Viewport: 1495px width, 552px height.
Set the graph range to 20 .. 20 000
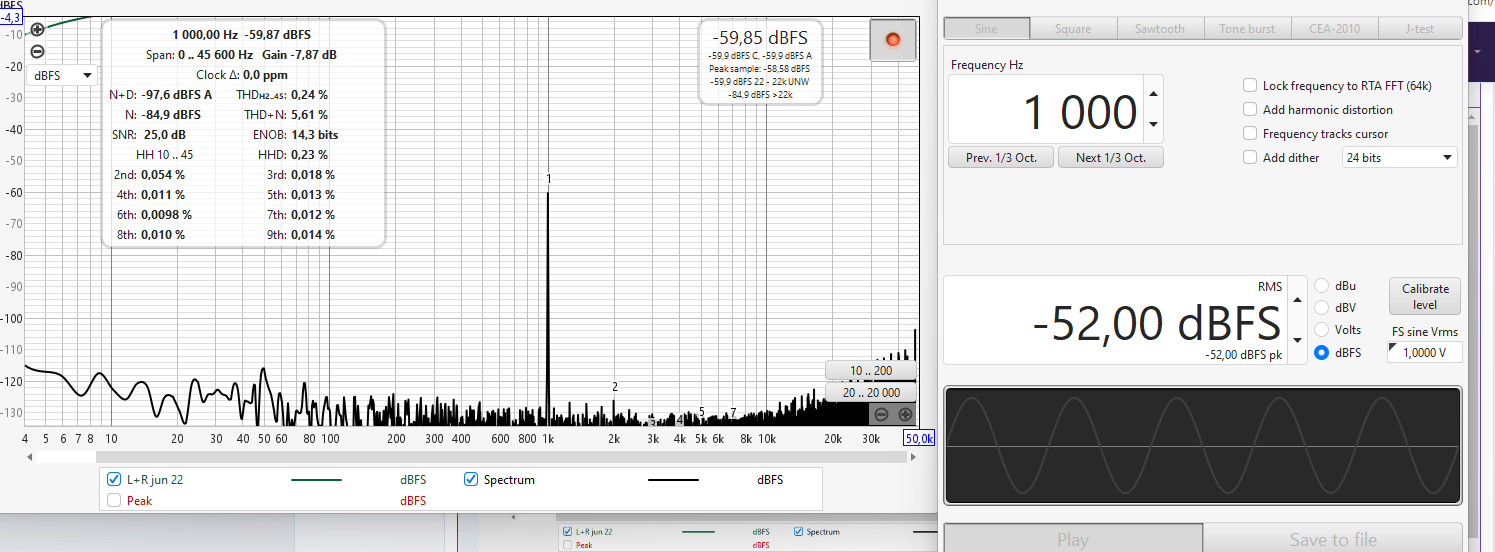[x=870, y=393]
